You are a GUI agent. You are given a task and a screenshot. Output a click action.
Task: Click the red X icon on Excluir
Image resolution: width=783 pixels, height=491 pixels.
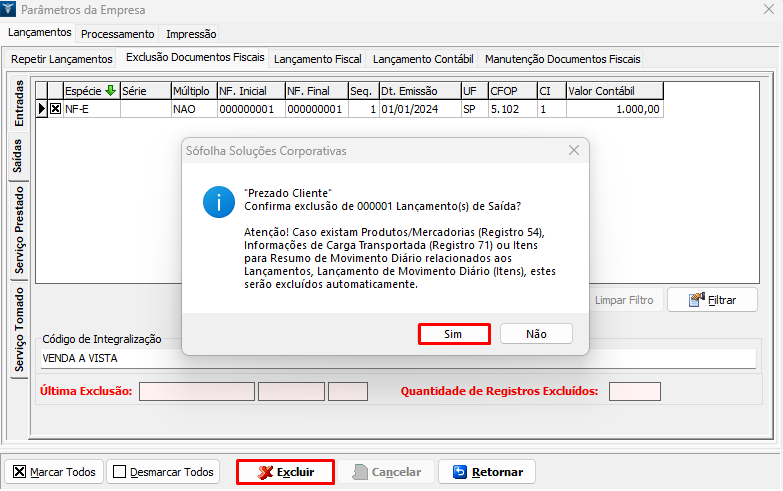tap(265, 472)
